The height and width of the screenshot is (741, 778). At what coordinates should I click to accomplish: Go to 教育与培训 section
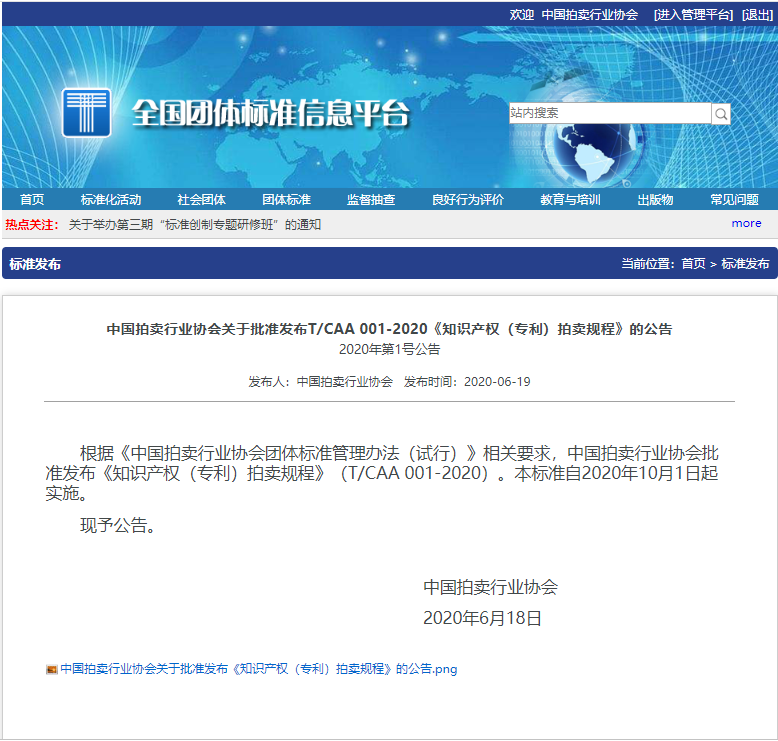pyautogui.click(x=570, y=200)
